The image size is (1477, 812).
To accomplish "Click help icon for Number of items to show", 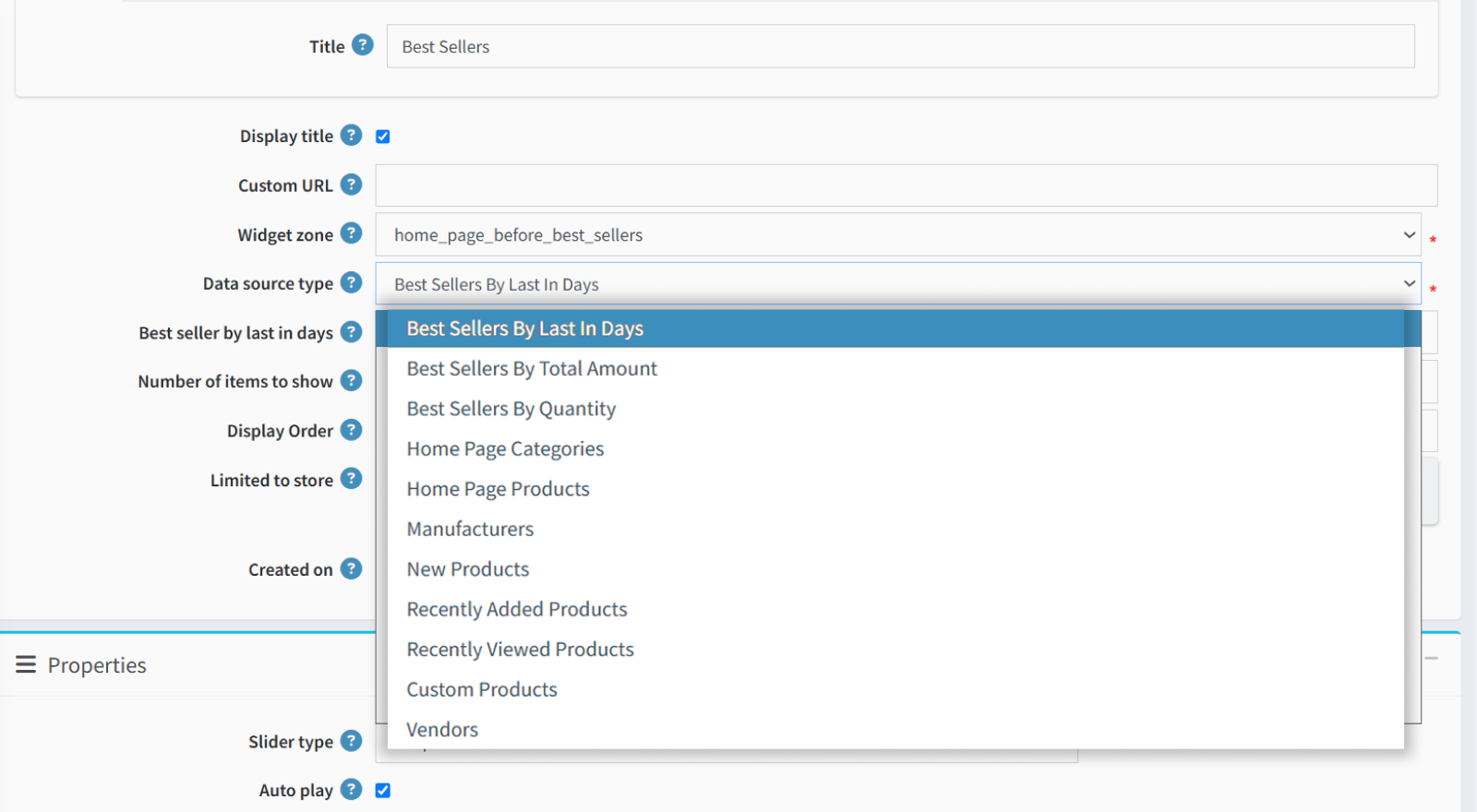I will [351, 380].
